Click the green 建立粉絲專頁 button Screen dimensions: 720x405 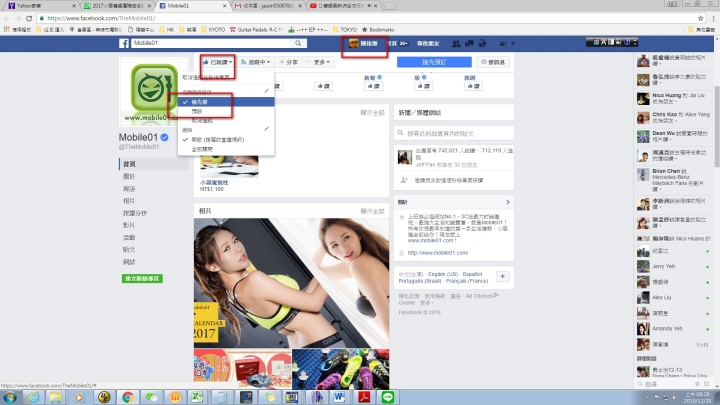pos(142,278)
